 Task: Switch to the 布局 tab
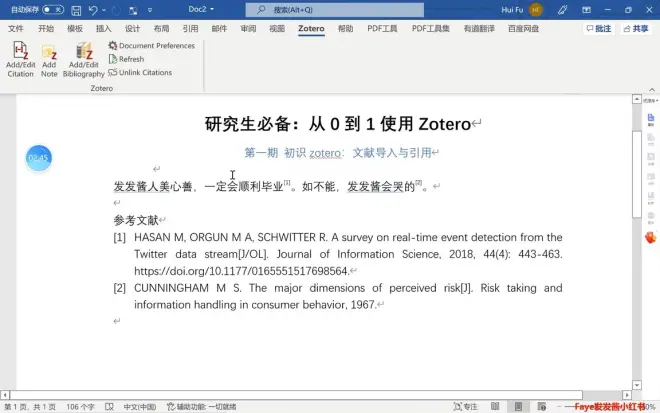tap(161, 29)
